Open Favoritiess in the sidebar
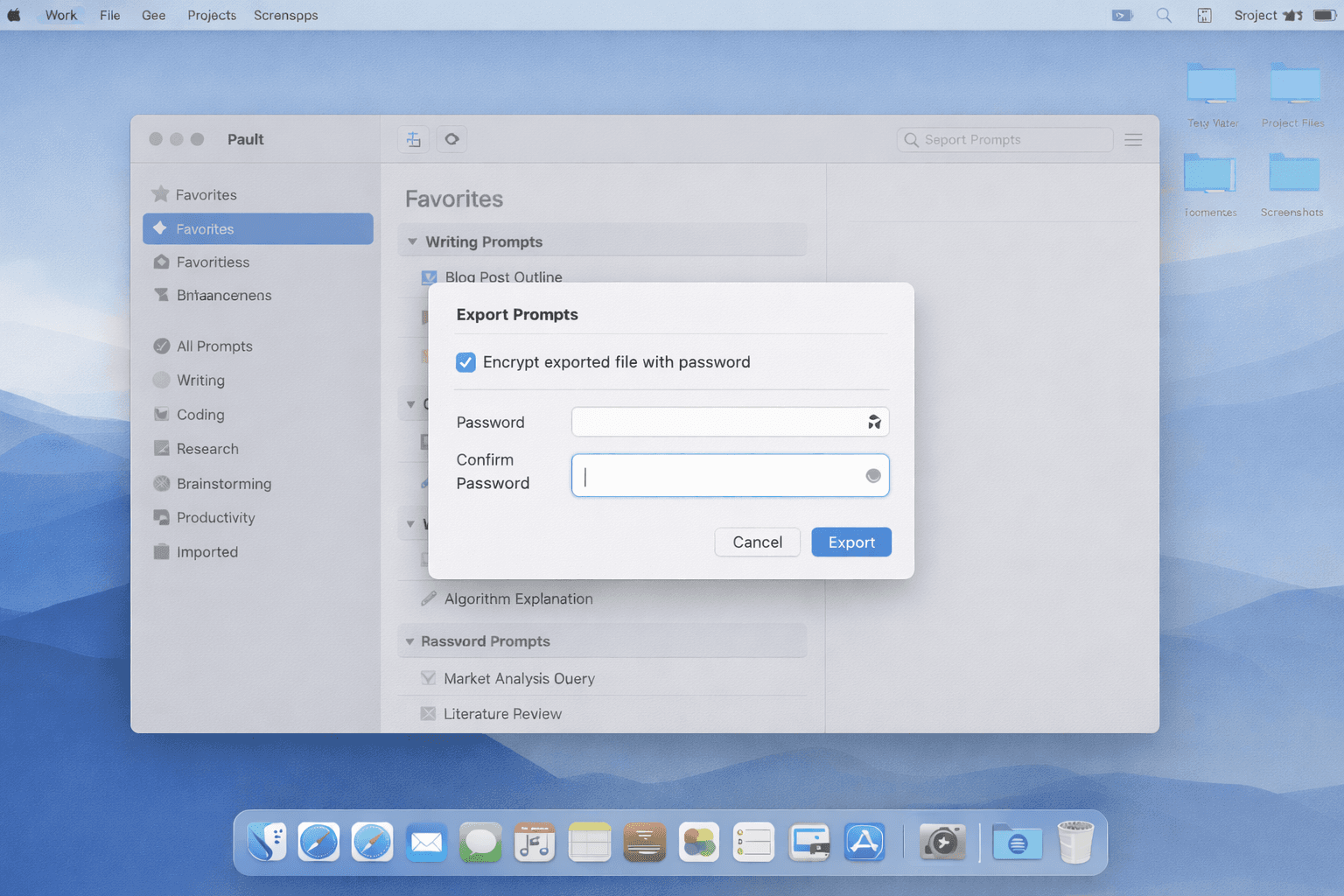The width and height of the screenshot is (1344, 896). [x=257, y=262]
